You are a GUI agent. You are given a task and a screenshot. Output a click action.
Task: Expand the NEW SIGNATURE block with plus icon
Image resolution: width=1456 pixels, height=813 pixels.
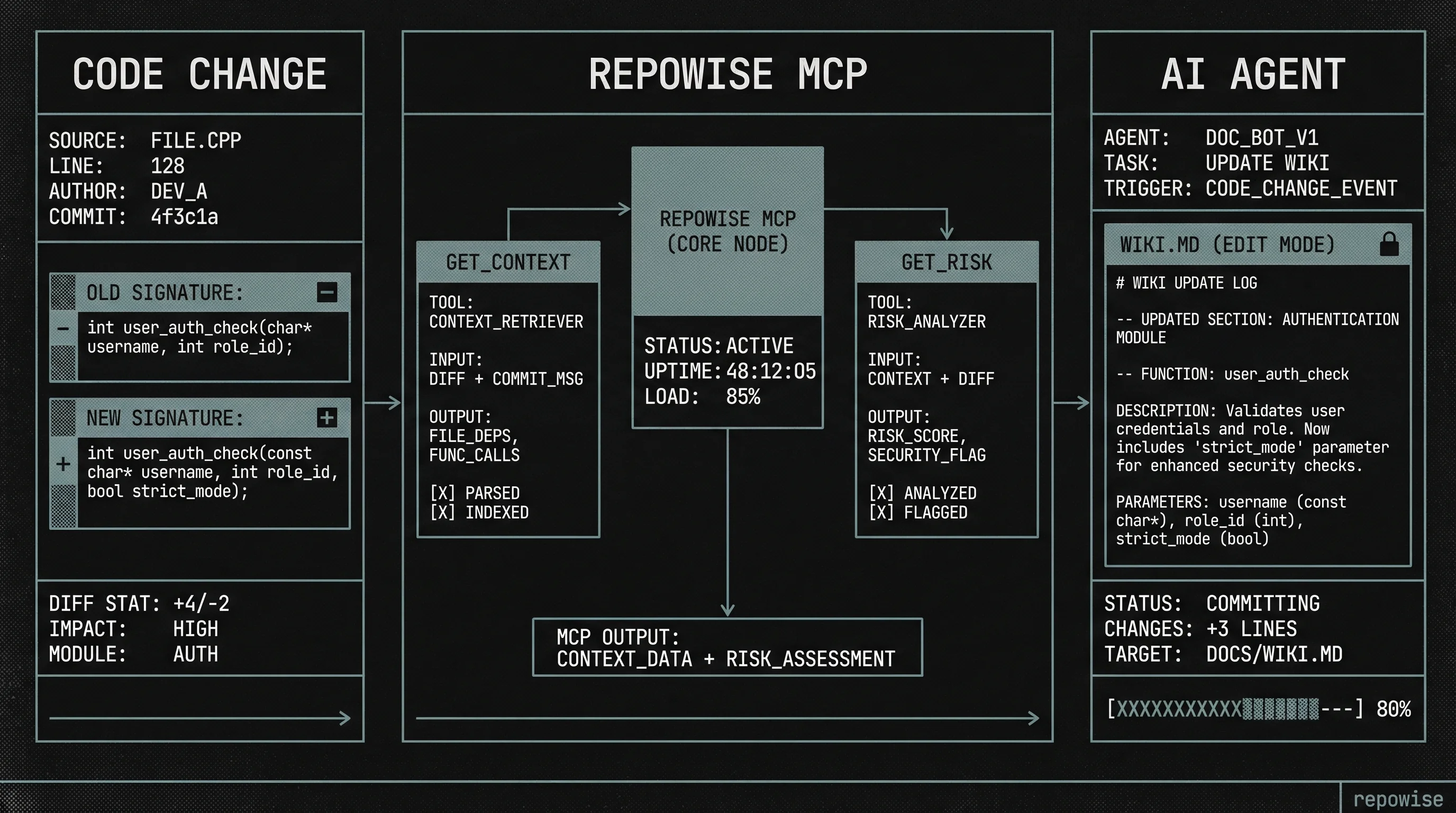[326, 418]
